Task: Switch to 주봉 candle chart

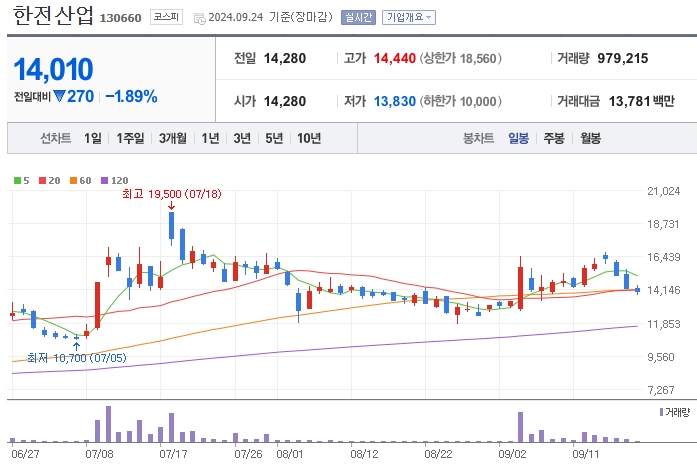Action: (554, 138)
